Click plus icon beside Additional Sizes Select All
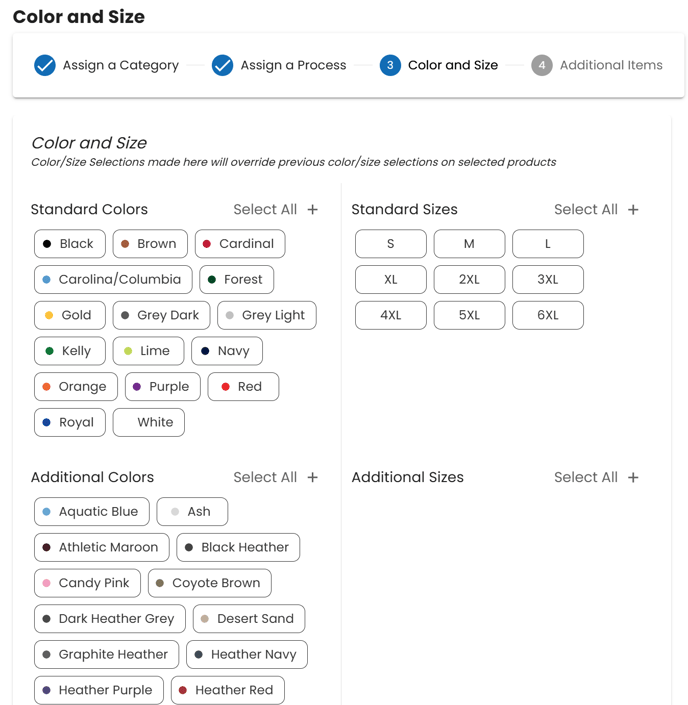Viewport: 688px width, 705px height. pyautogui.click(x=633, y=477)
